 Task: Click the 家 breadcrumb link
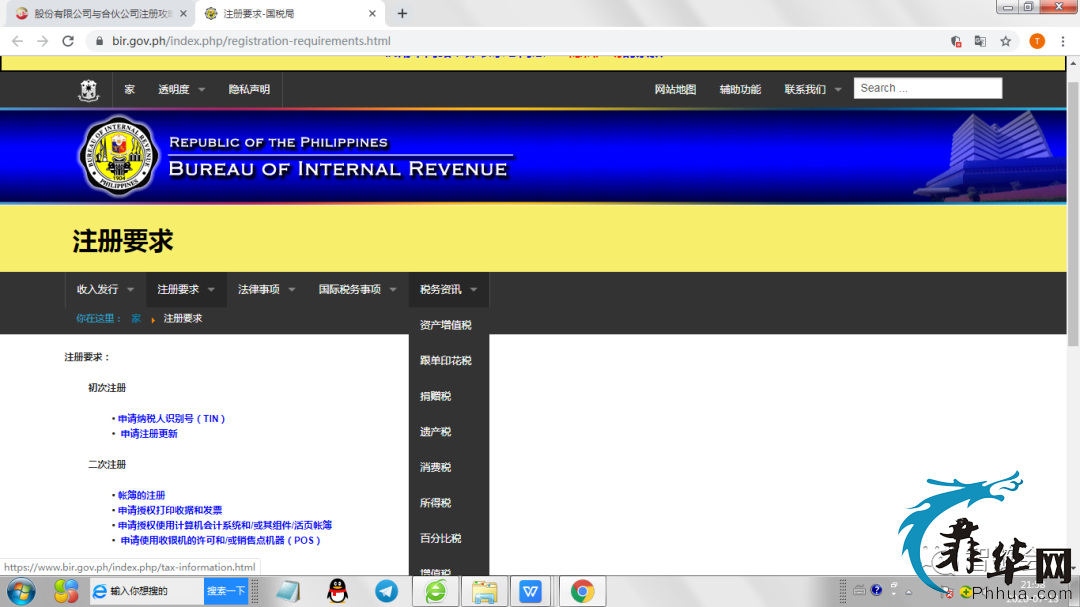(x=136, y=318)
